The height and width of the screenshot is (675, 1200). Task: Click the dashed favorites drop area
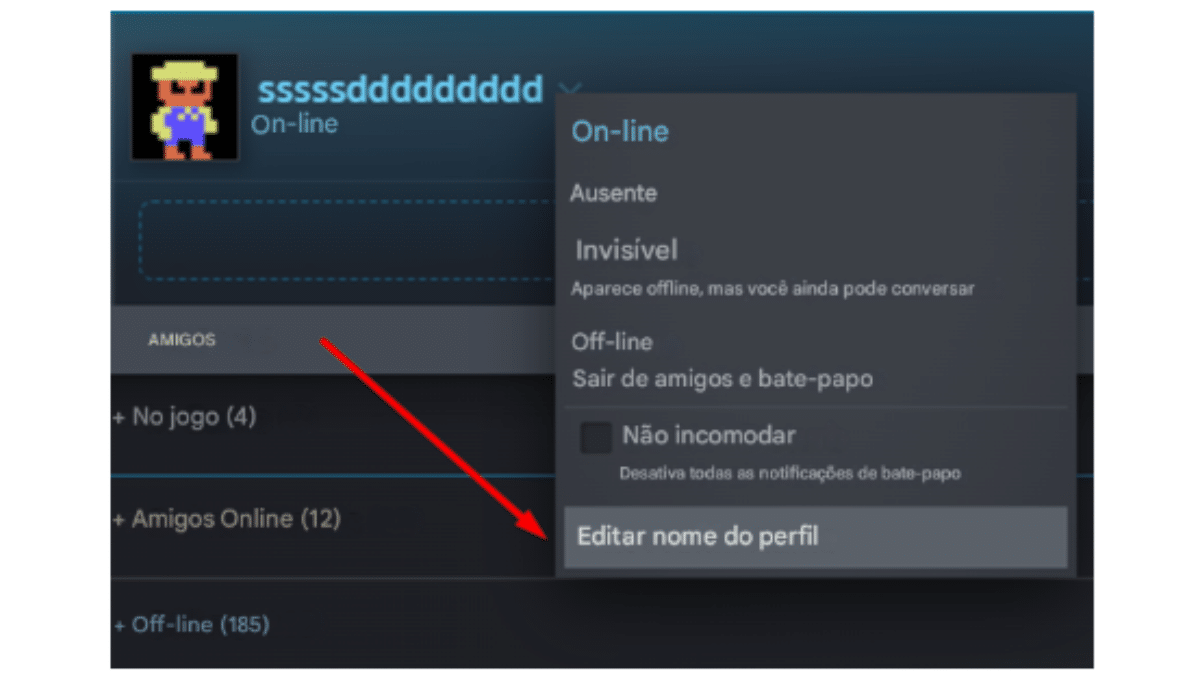pos(348,241)
